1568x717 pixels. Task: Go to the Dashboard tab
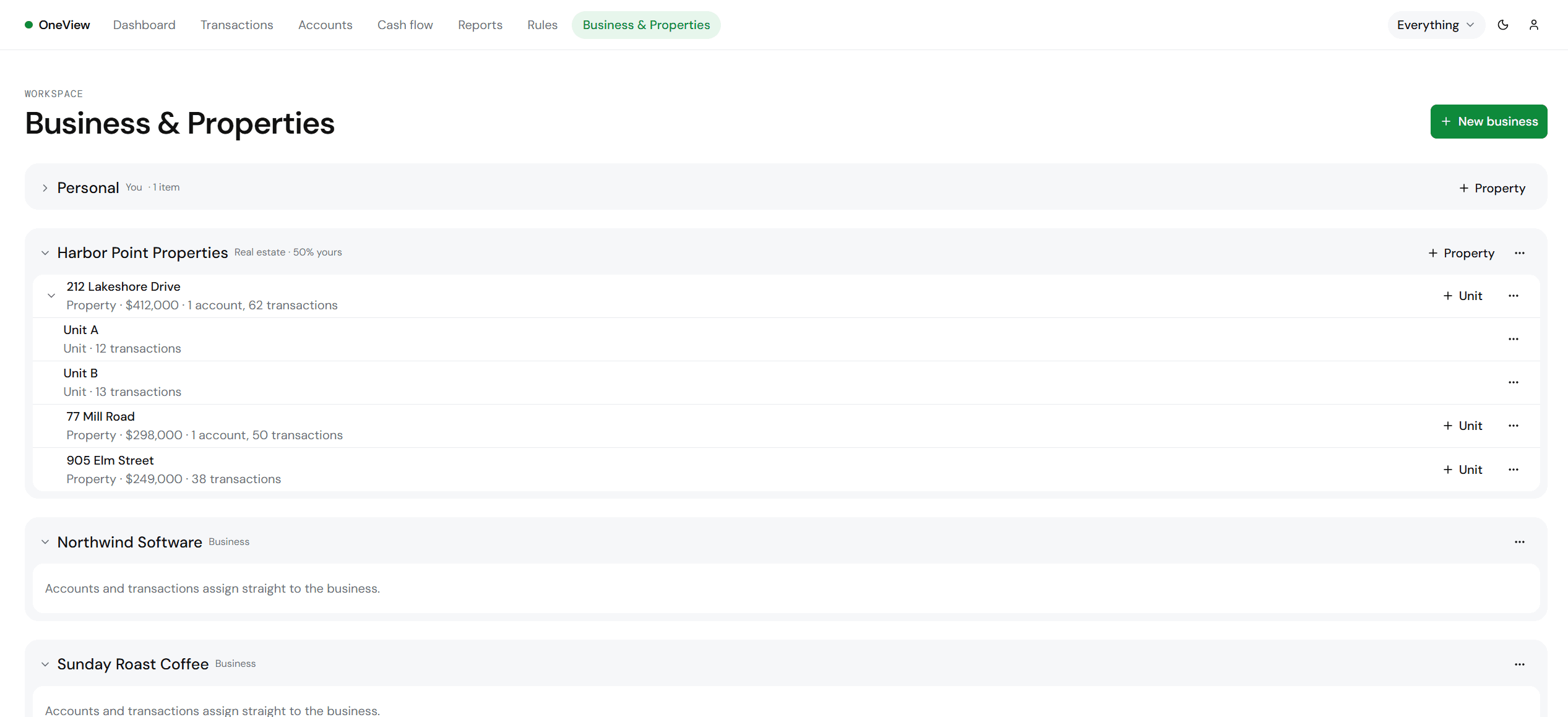[x=144, y=25]
